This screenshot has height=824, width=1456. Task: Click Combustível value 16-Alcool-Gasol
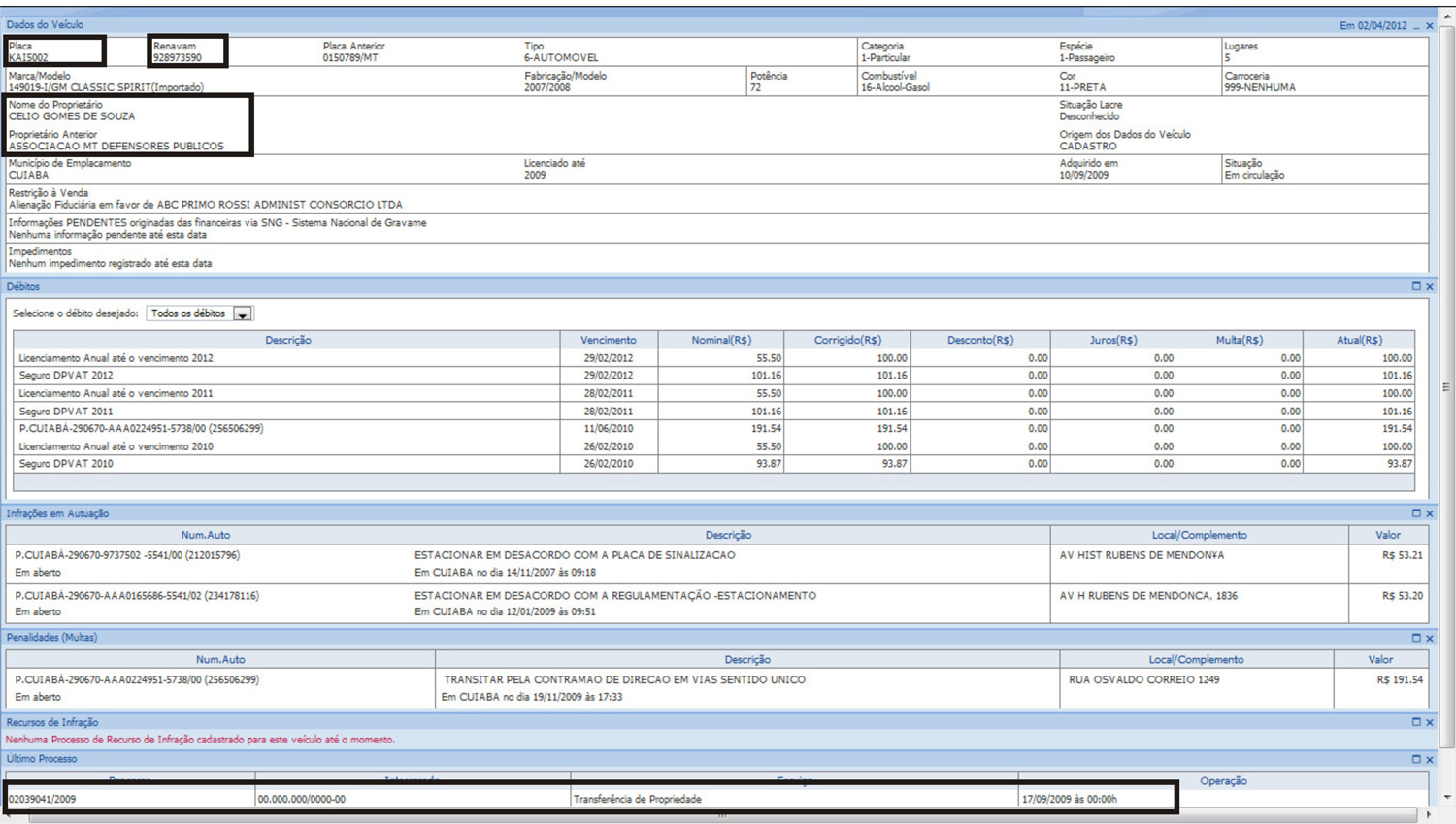(x=895, y=87)
